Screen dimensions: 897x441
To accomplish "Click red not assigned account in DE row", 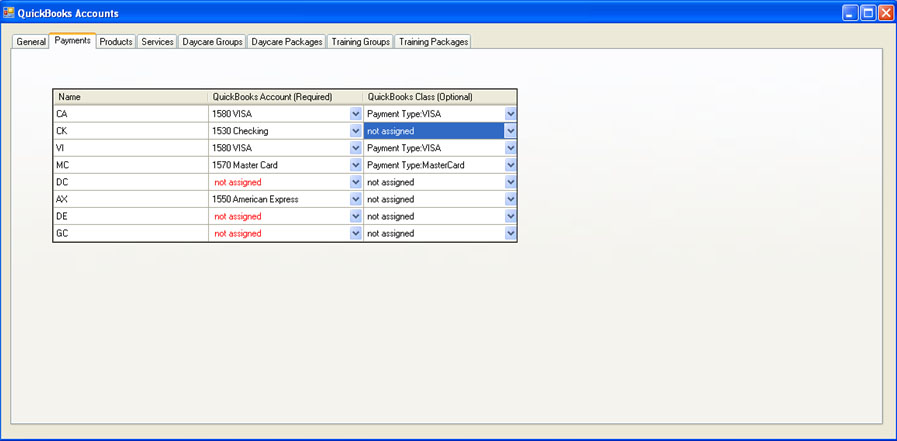I will 238,217.
